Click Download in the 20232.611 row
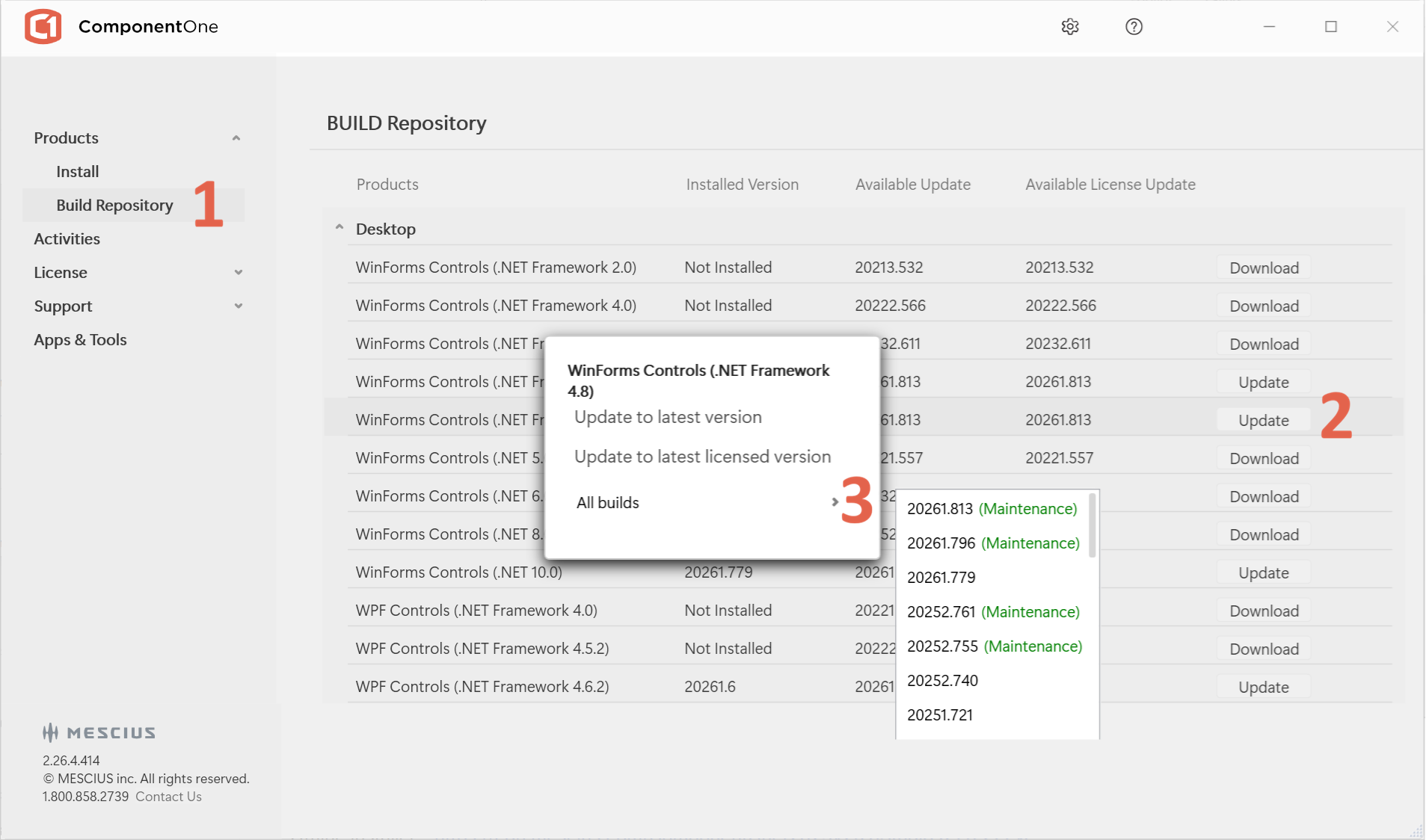Image resolution: width=1426 pixels, height=840 pixels. click(x=1264, y=344)
